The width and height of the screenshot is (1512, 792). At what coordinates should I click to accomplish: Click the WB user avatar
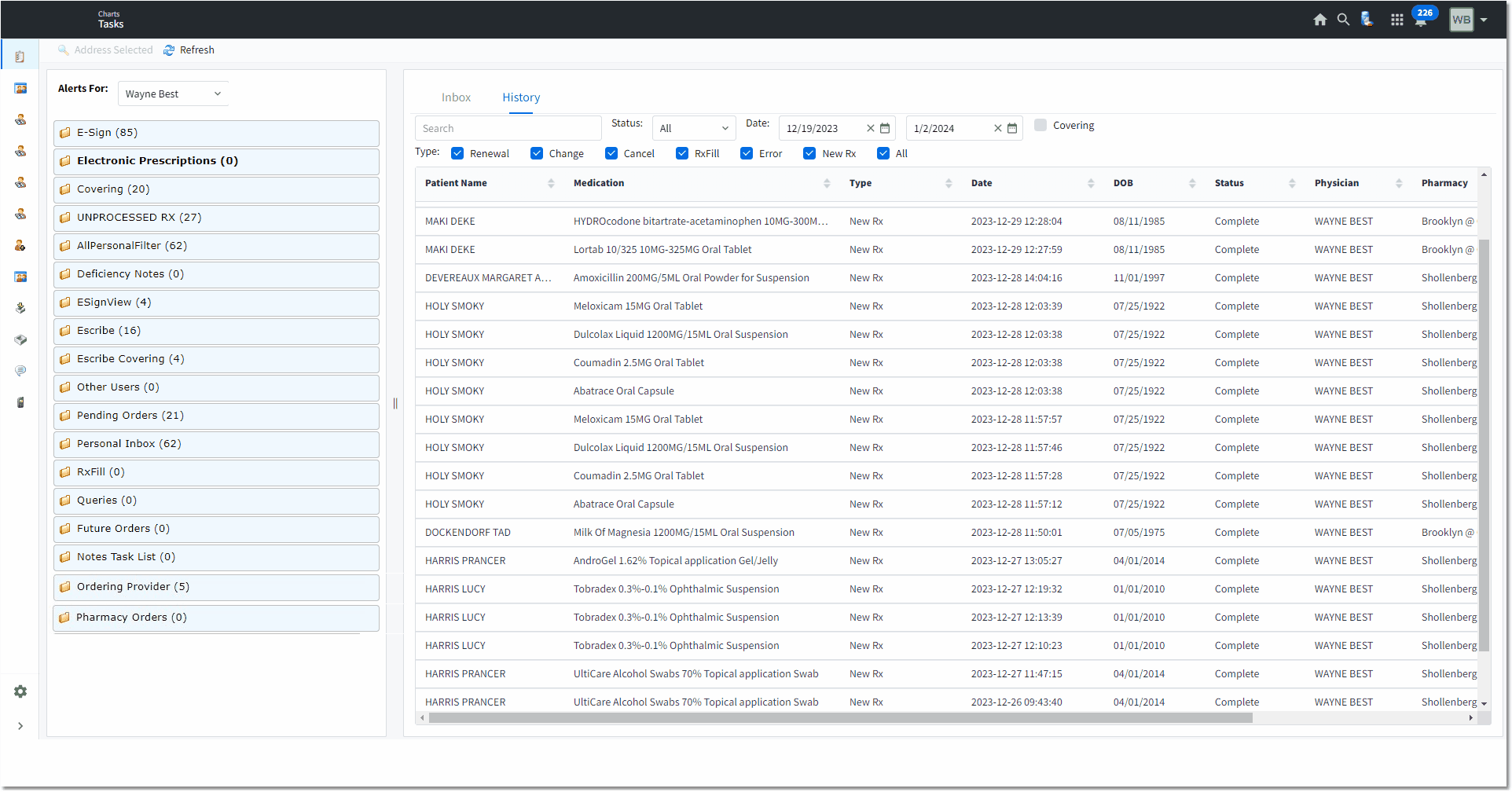pos(1461,20)
